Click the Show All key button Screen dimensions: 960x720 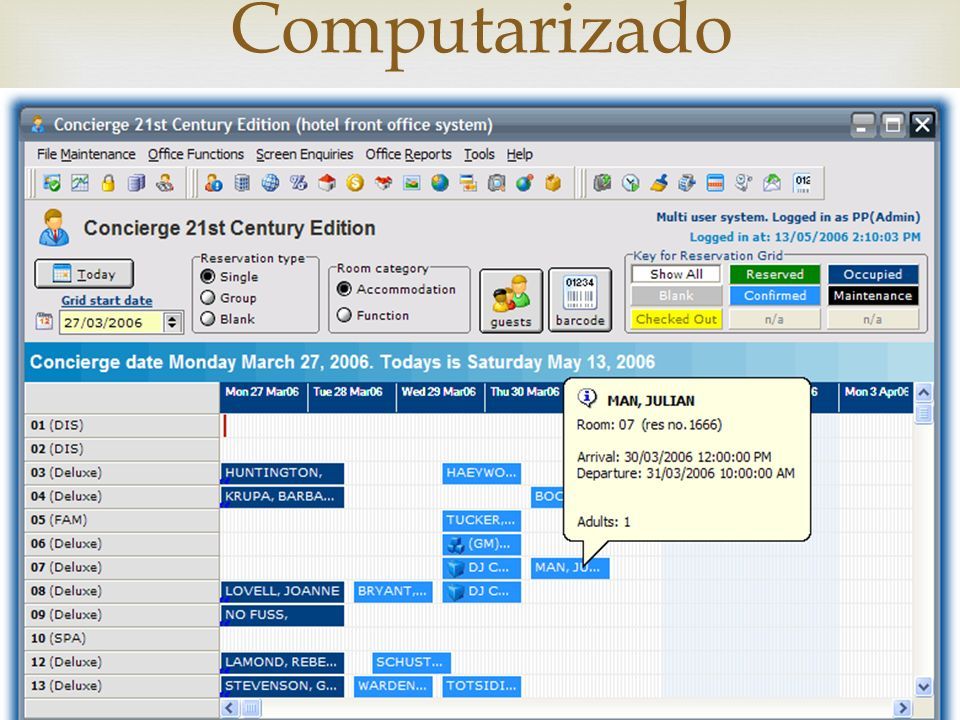click(x=676, y=274)
